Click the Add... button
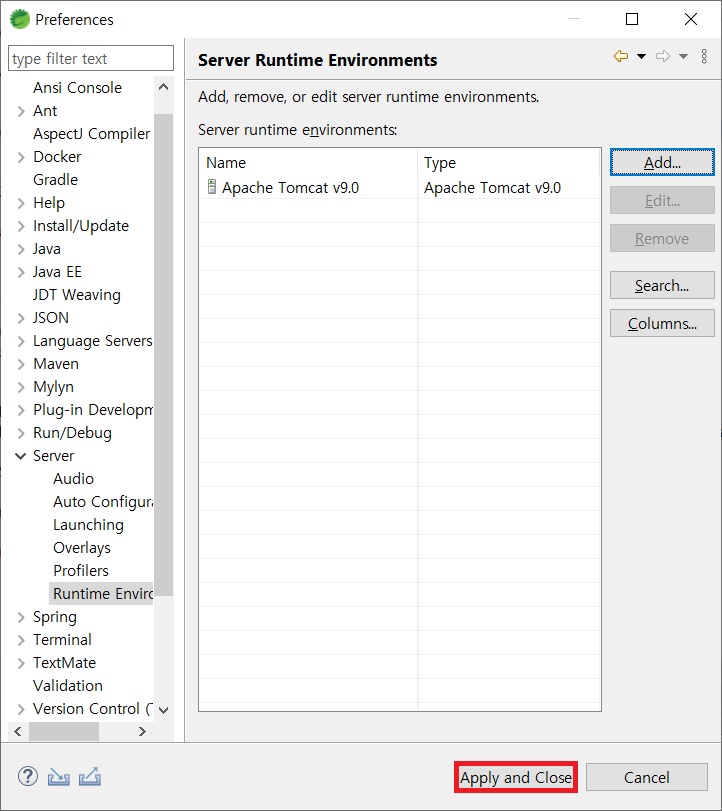Viewport: 722px width, 811px height. point(662,162)
